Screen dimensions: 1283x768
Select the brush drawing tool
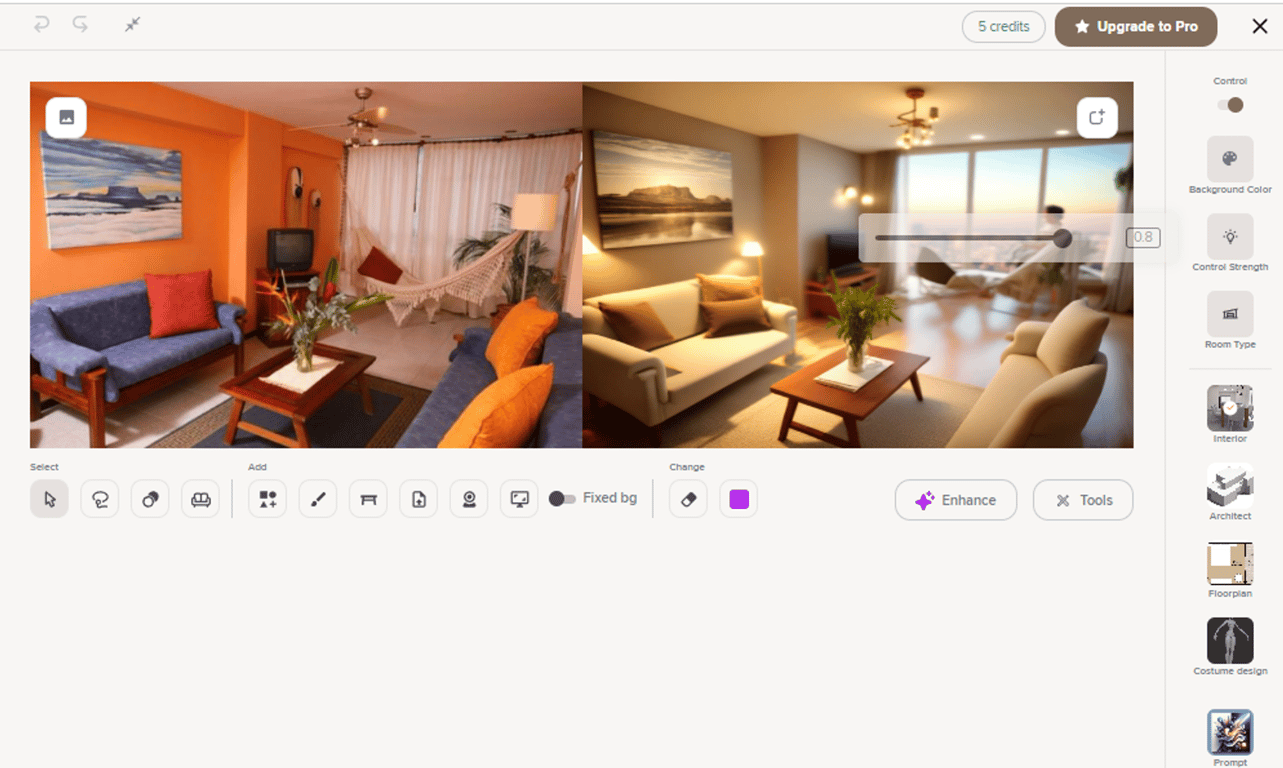pos(318,499)
